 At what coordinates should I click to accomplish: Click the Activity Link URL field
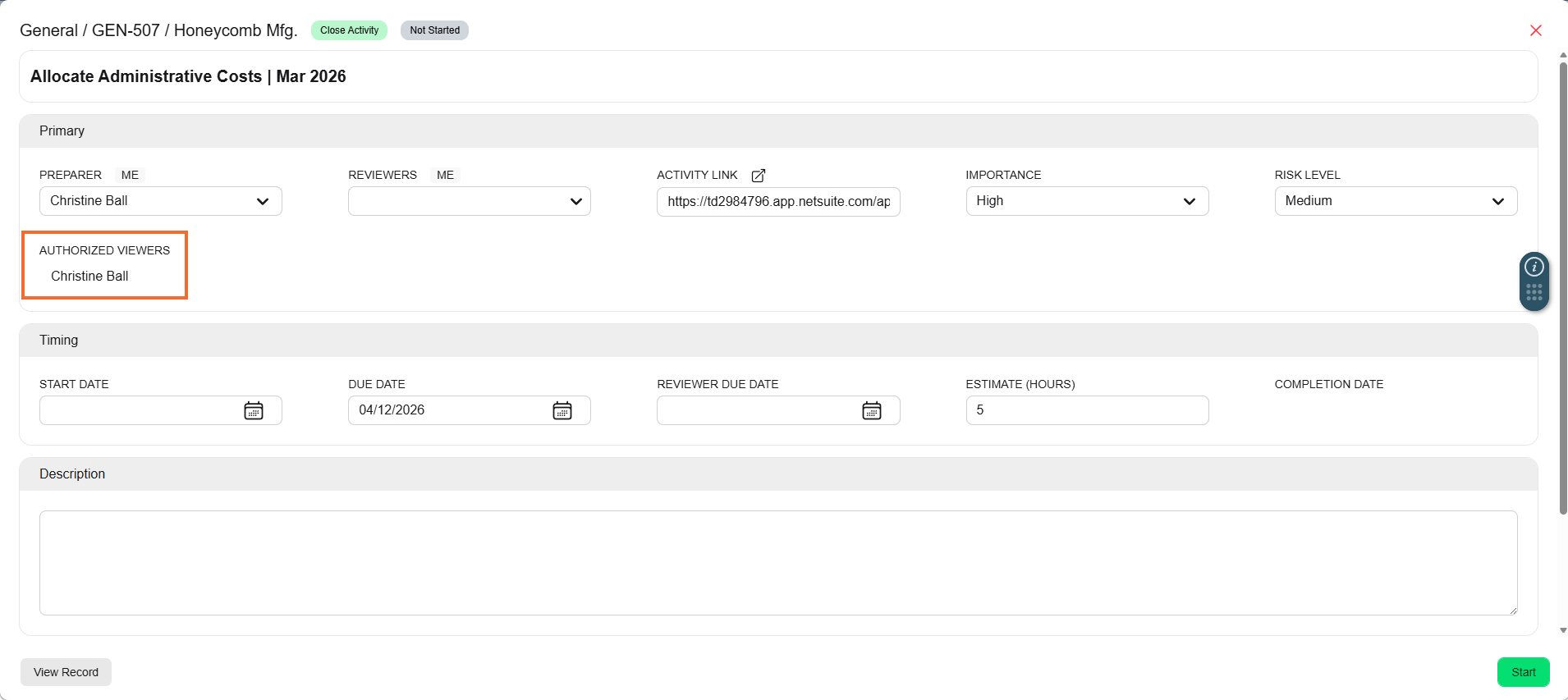click(777, 202)
